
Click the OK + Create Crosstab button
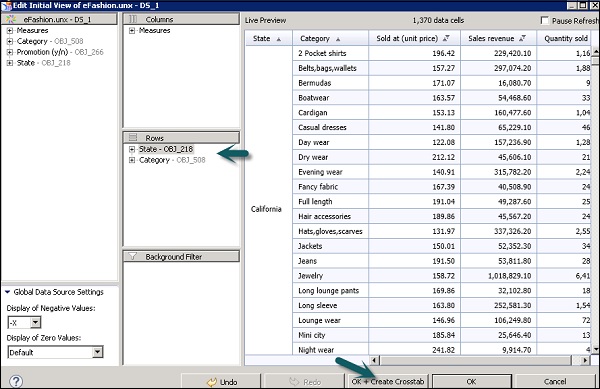coord(388,381)
